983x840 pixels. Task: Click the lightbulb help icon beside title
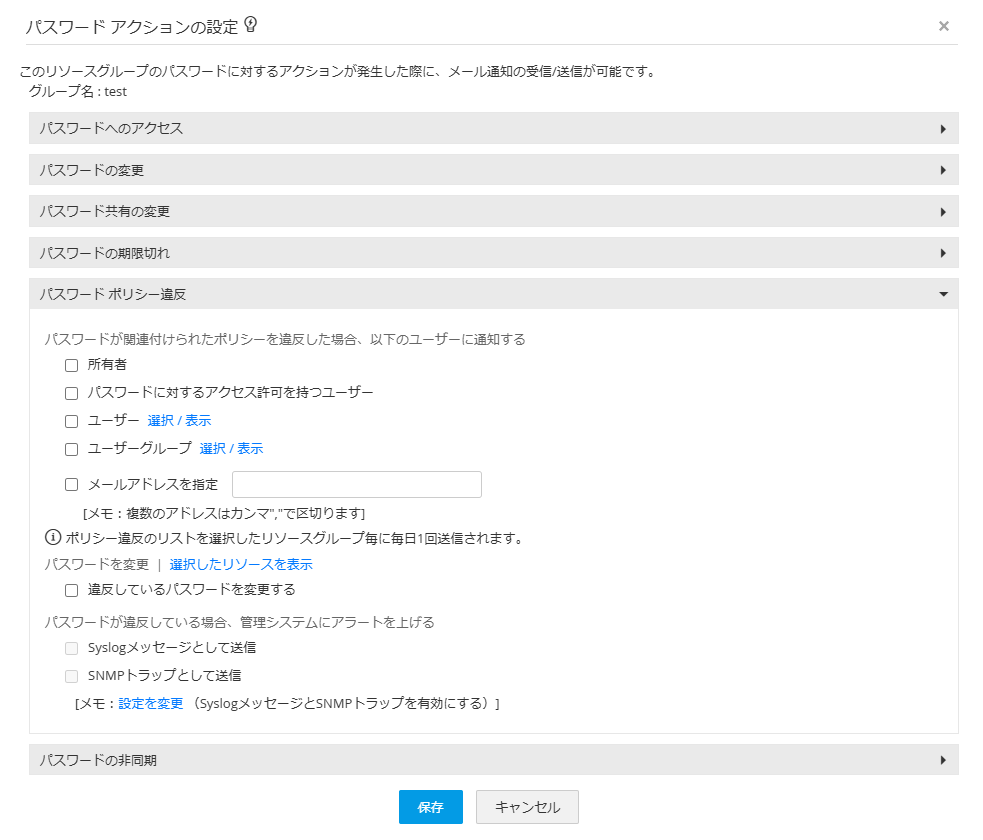point(251,25)
